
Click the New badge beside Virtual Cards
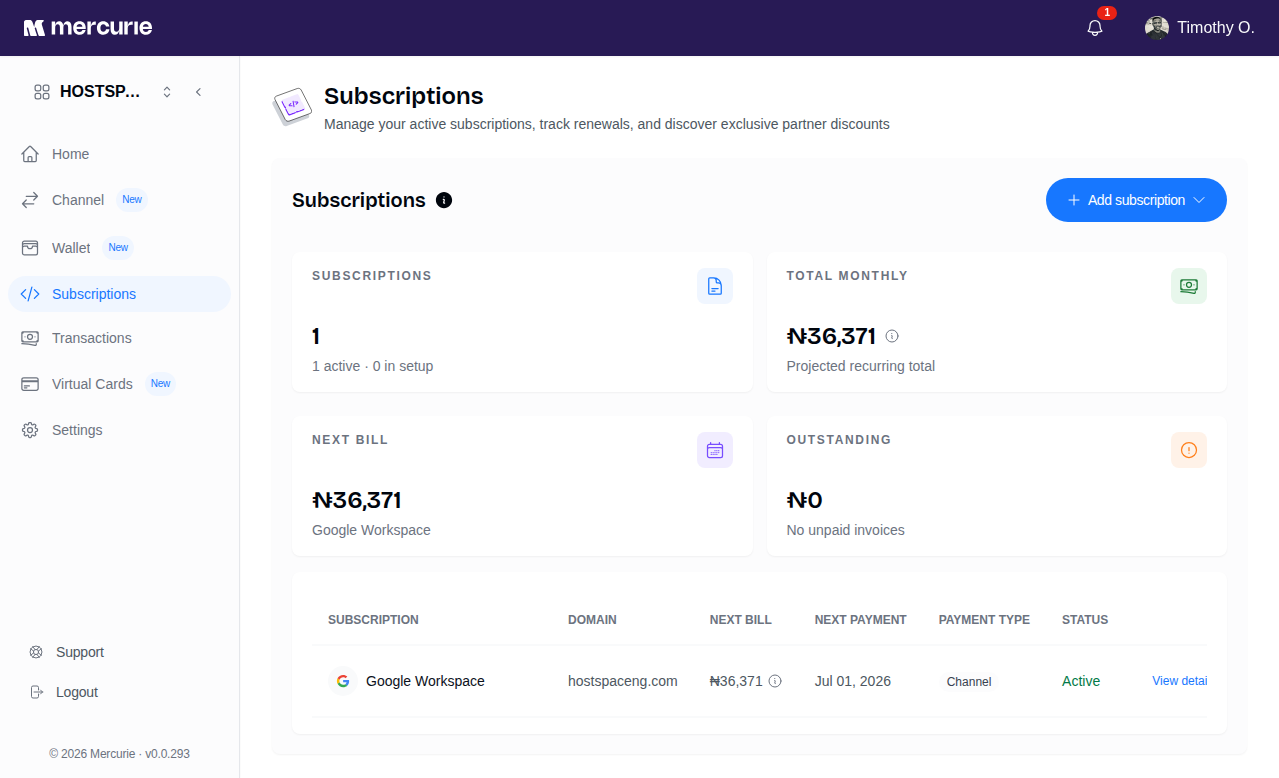(x=160, y=384)
